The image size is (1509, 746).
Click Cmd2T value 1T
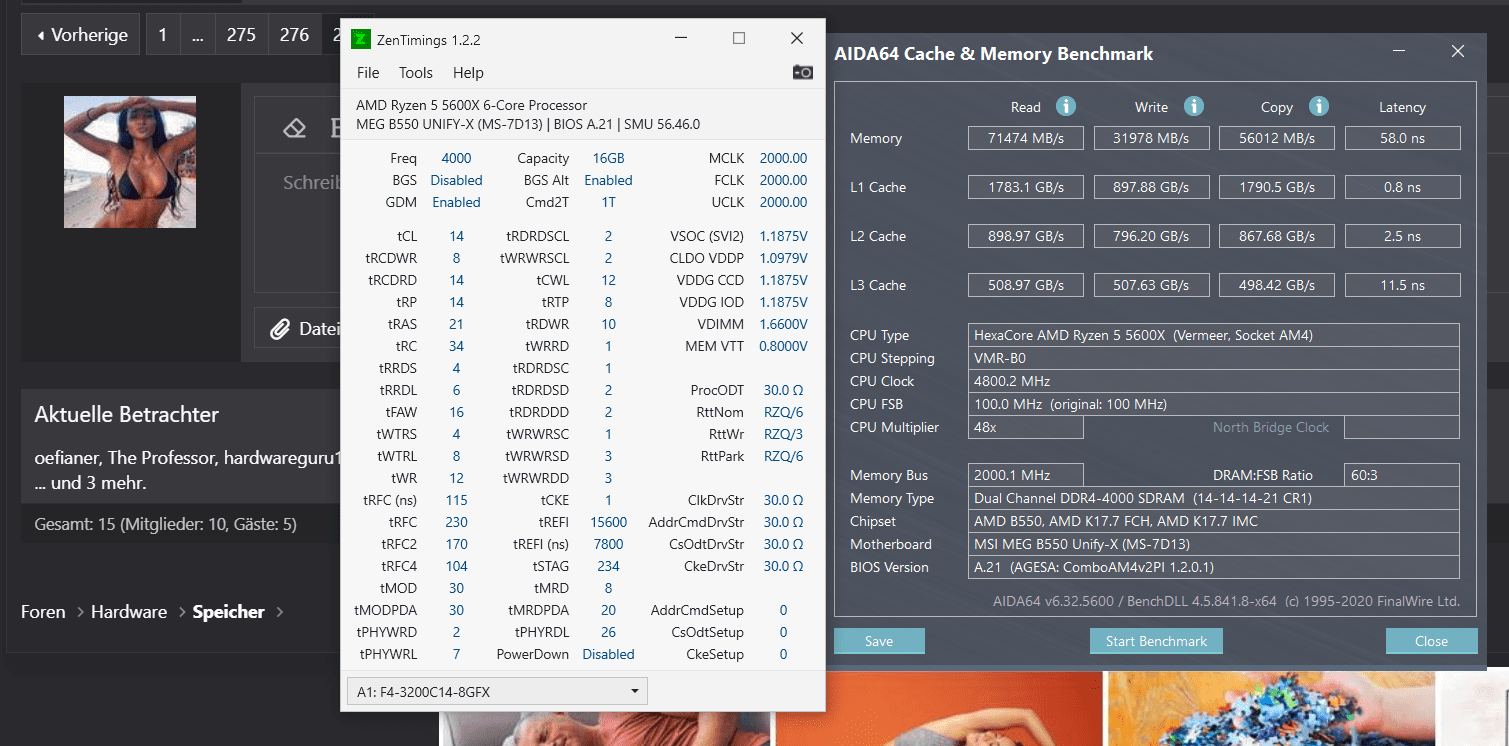click(608, 202)
